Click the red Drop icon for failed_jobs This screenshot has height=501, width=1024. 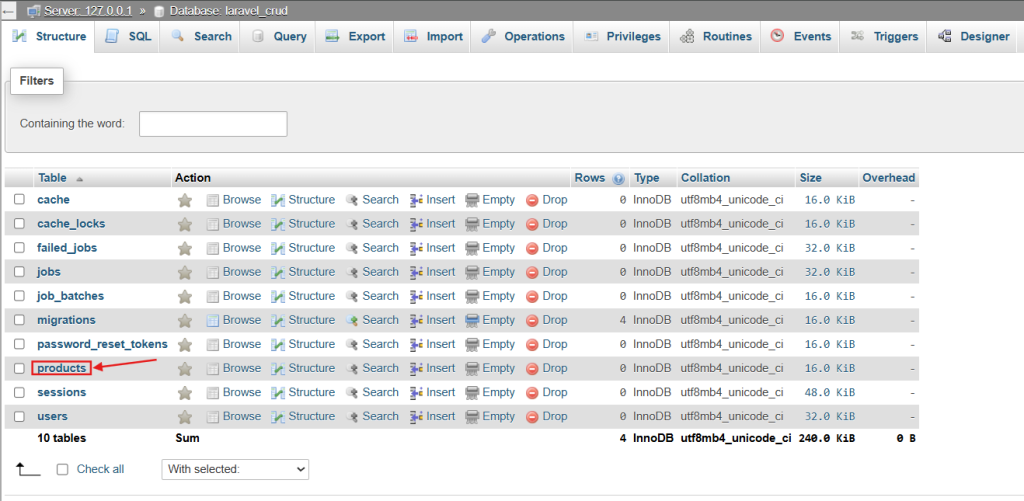(532, 248)
